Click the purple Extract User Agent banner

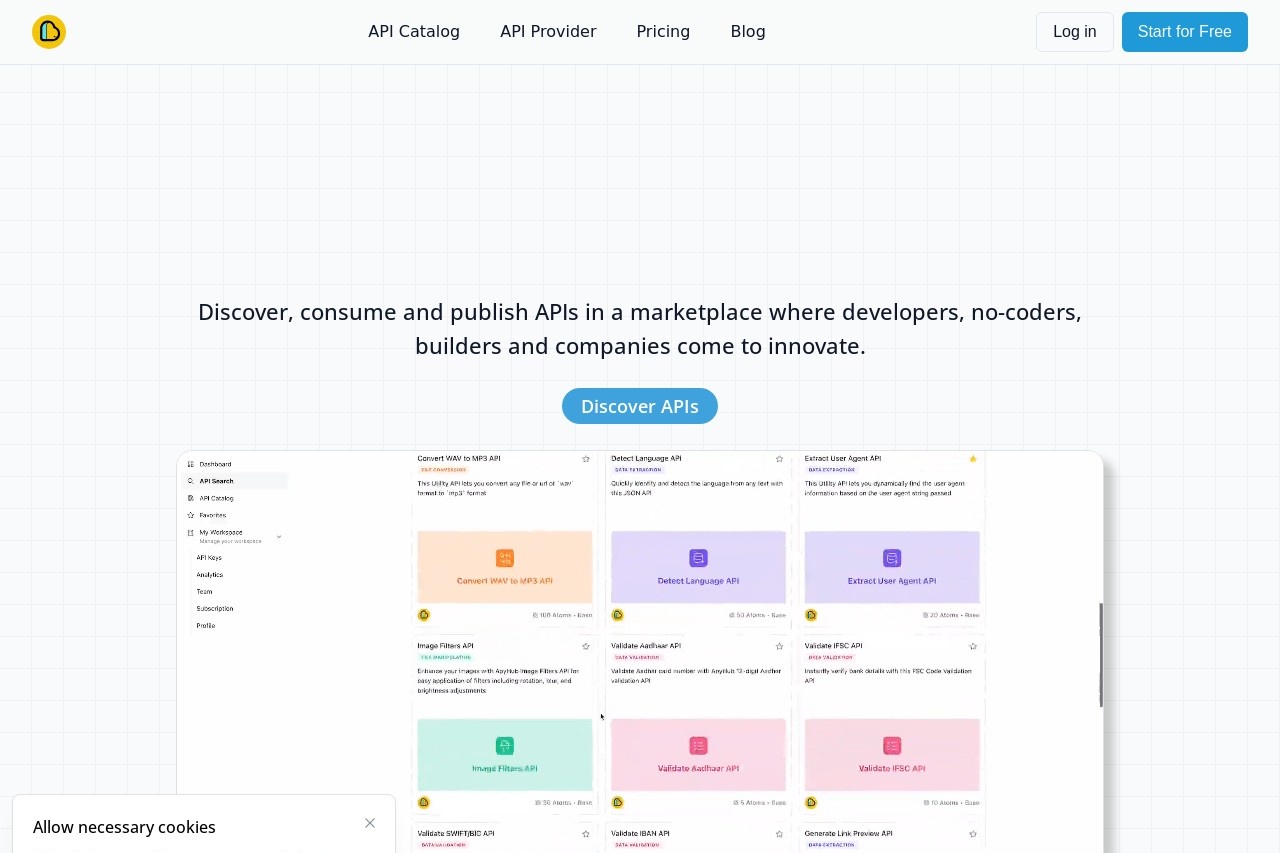pyautogui.click(x=892, y=567)
